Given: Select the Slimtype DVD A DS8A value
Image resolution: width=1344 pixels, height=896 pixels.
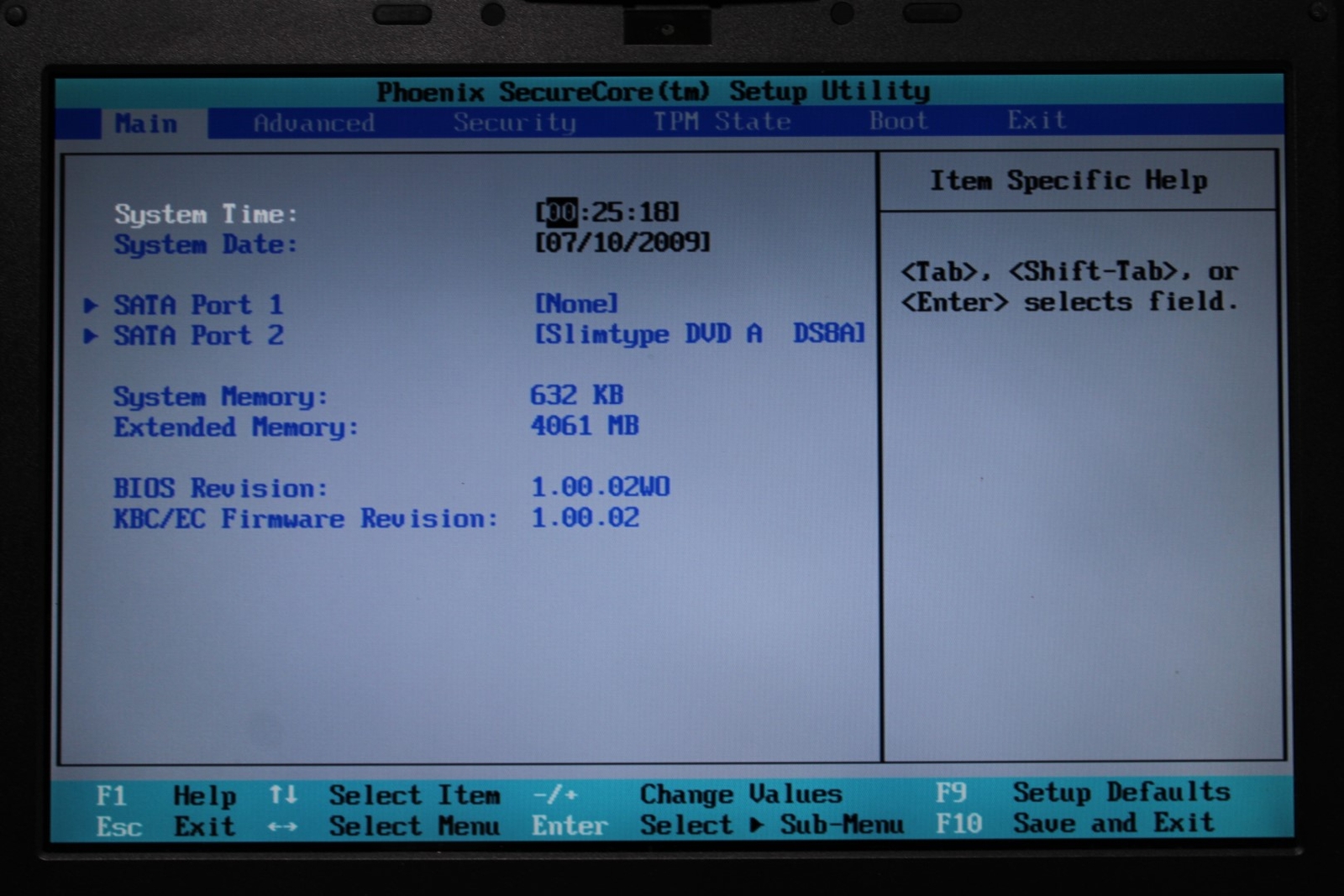Looking at the screenshot, I should [699, 333].
